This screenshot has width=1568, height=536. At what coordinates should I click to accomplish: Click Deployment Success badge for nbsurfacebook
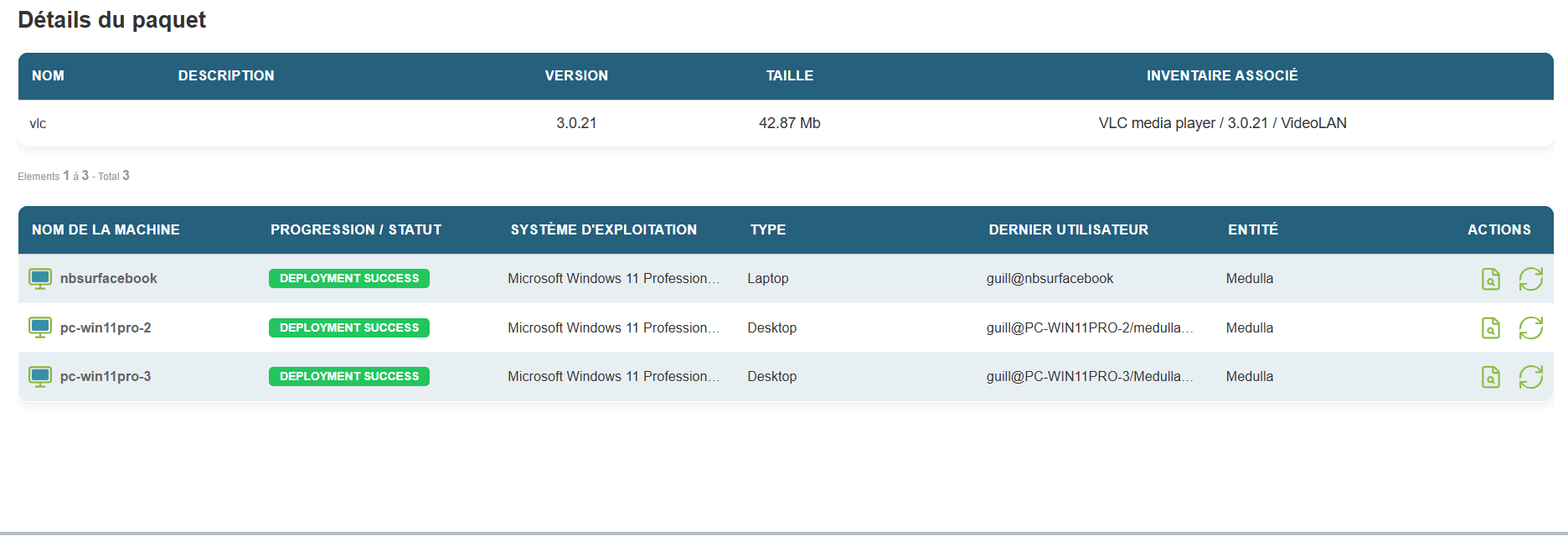[348, 279]
